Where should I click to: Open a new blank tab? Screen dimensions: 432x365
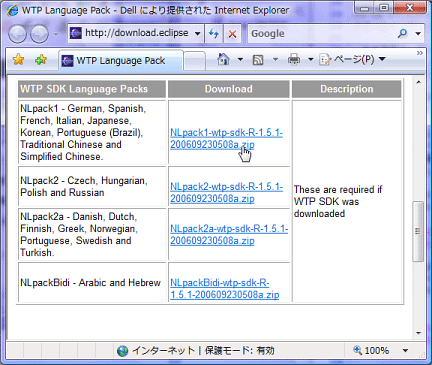(x=194, y=61)
